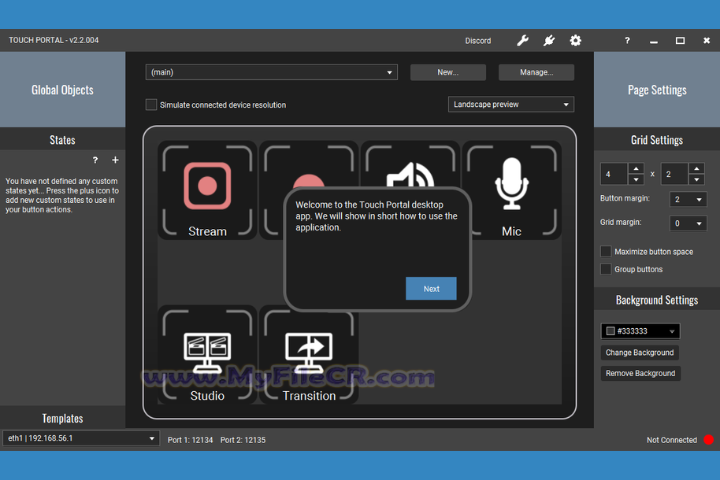
Task: Click the Port 2: 12135 text
Action: pos(243,440)
